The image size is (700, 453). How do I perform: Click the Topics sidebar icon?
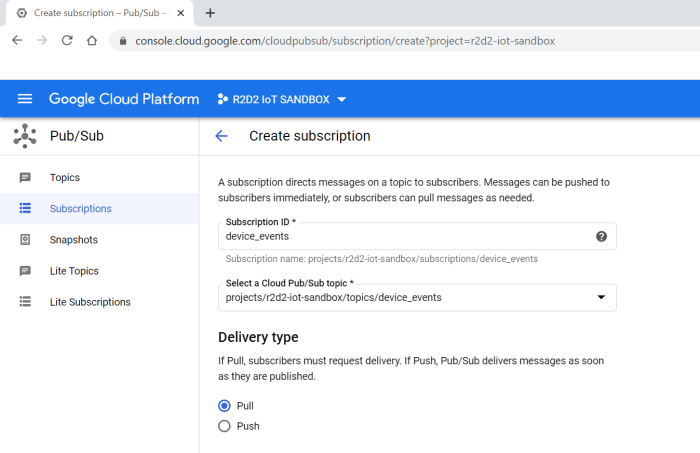click(x=25, y=178)
